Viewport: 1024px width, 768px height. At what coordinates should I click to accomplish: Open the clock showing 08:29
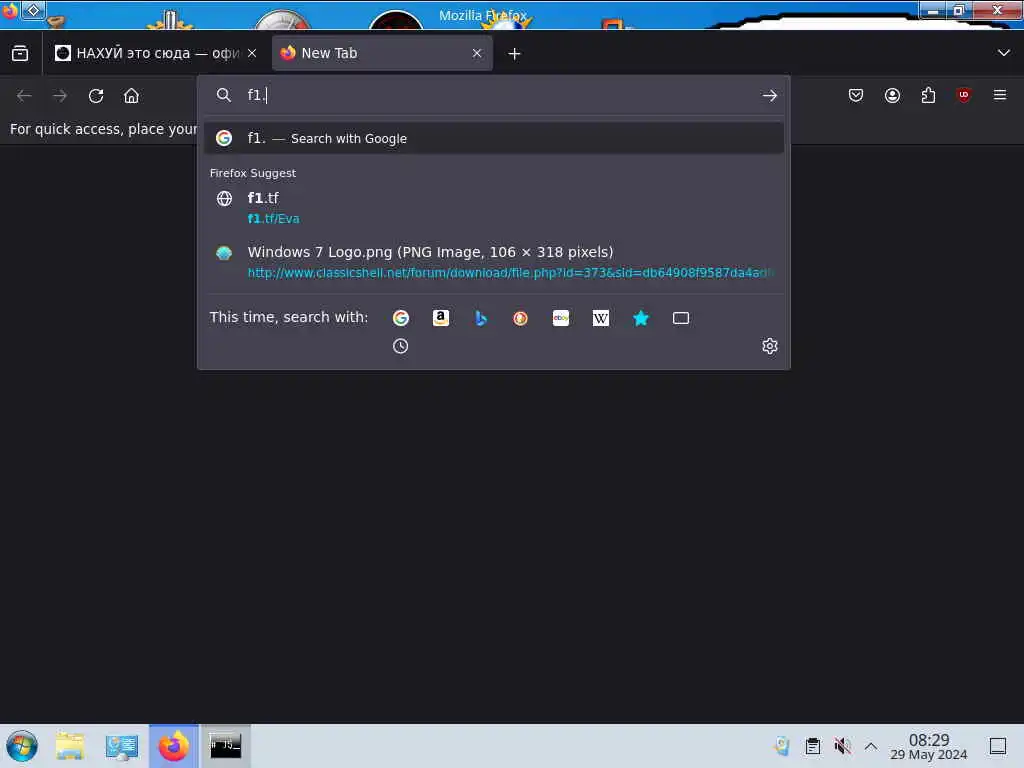click(x=929, y=747)
